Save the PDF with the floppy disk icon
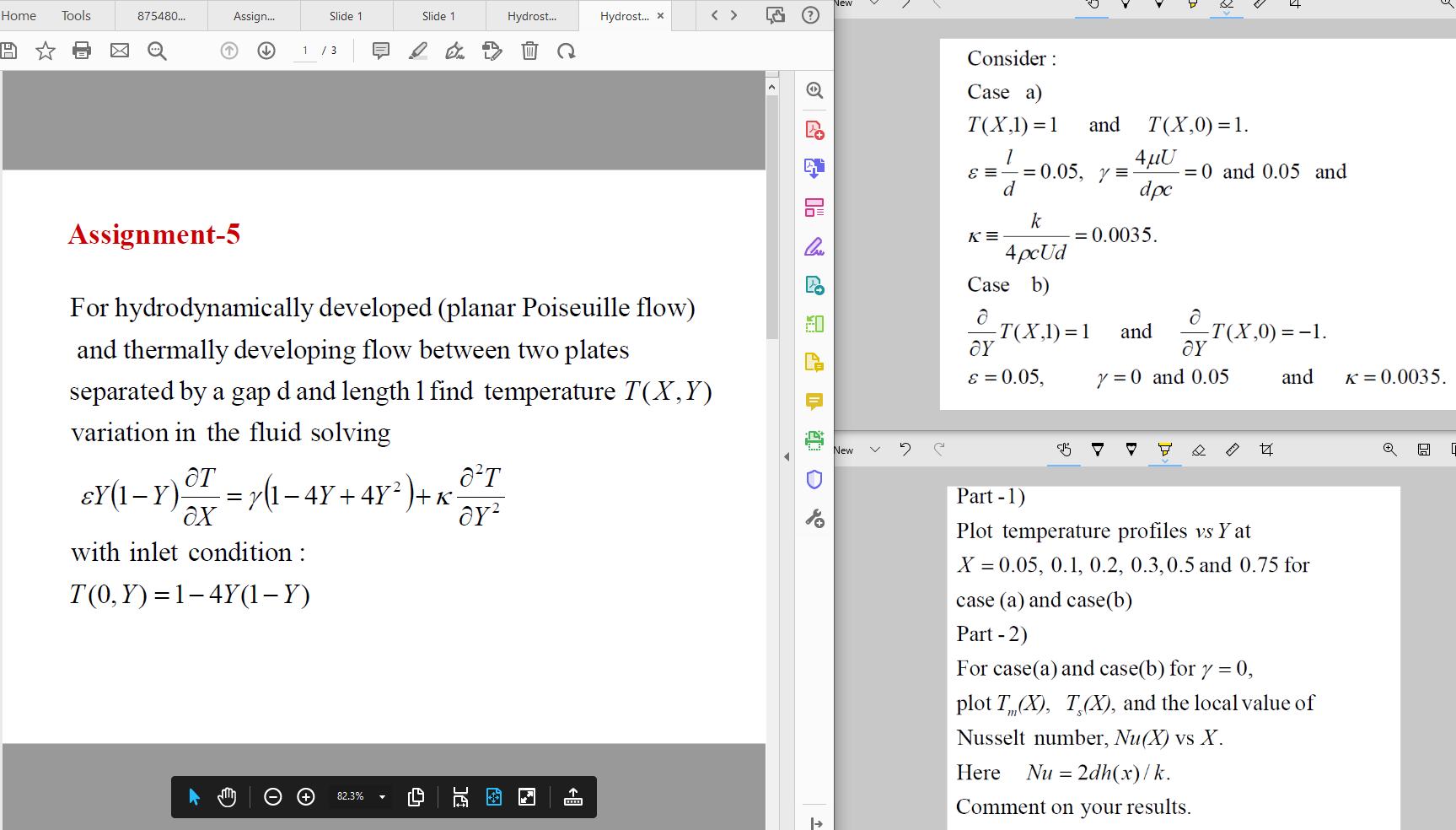 coord(8,51)
